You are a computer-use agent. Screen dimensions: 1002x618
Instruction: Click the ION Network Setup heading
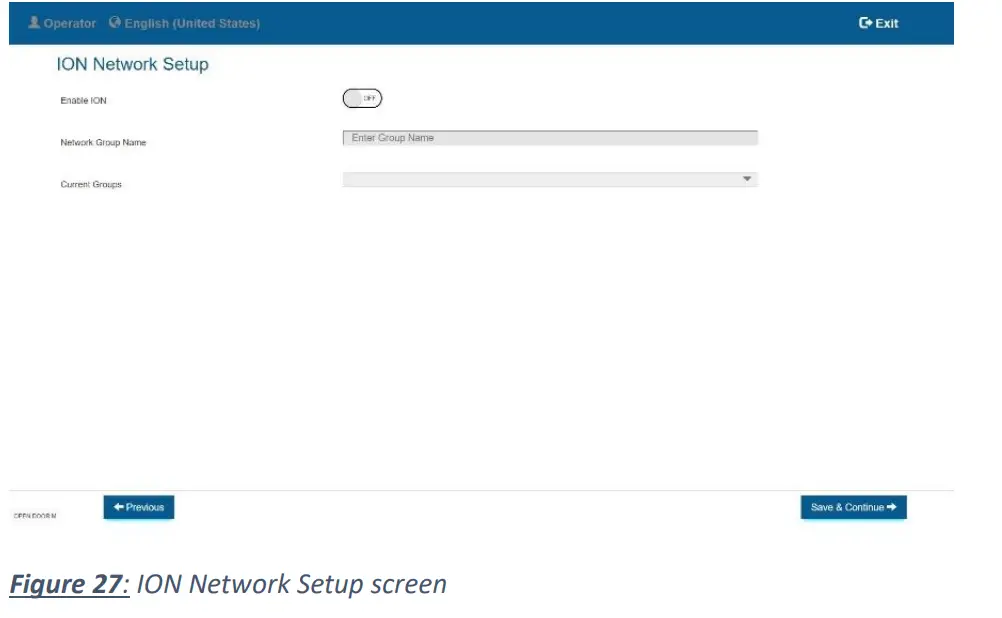(132, 65)
